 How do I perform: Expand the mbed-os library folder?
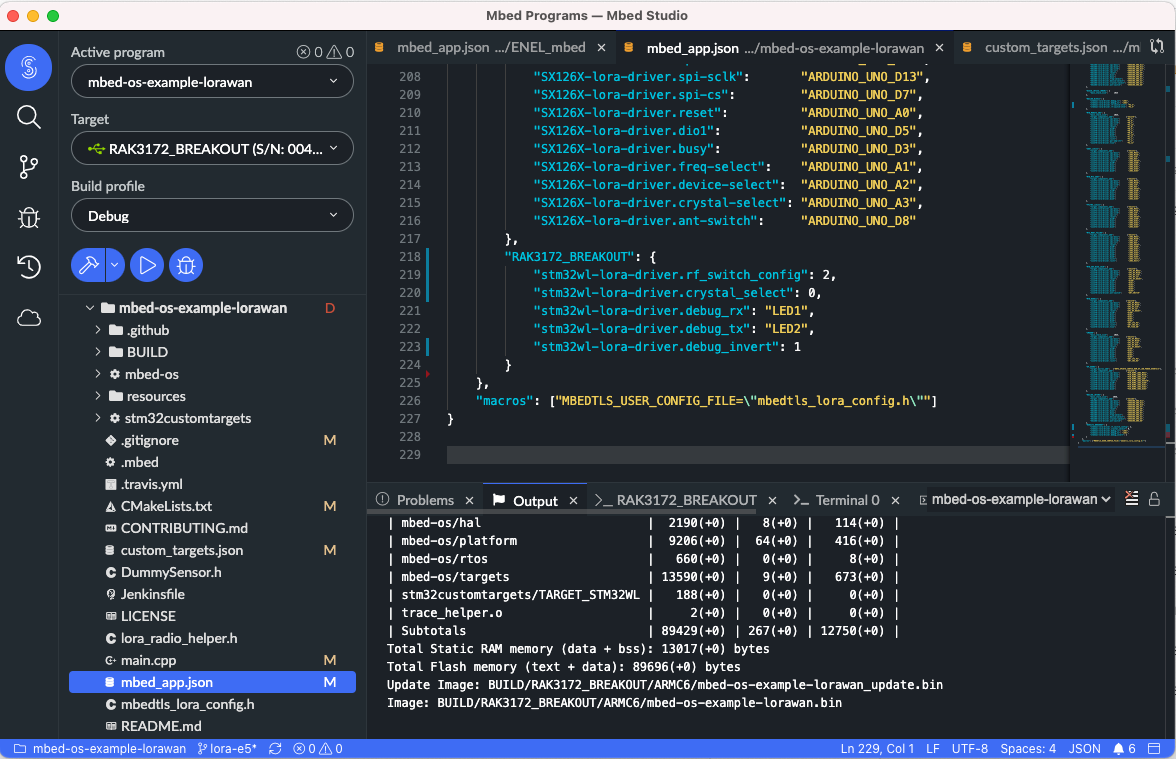click(x=98, y=374)
